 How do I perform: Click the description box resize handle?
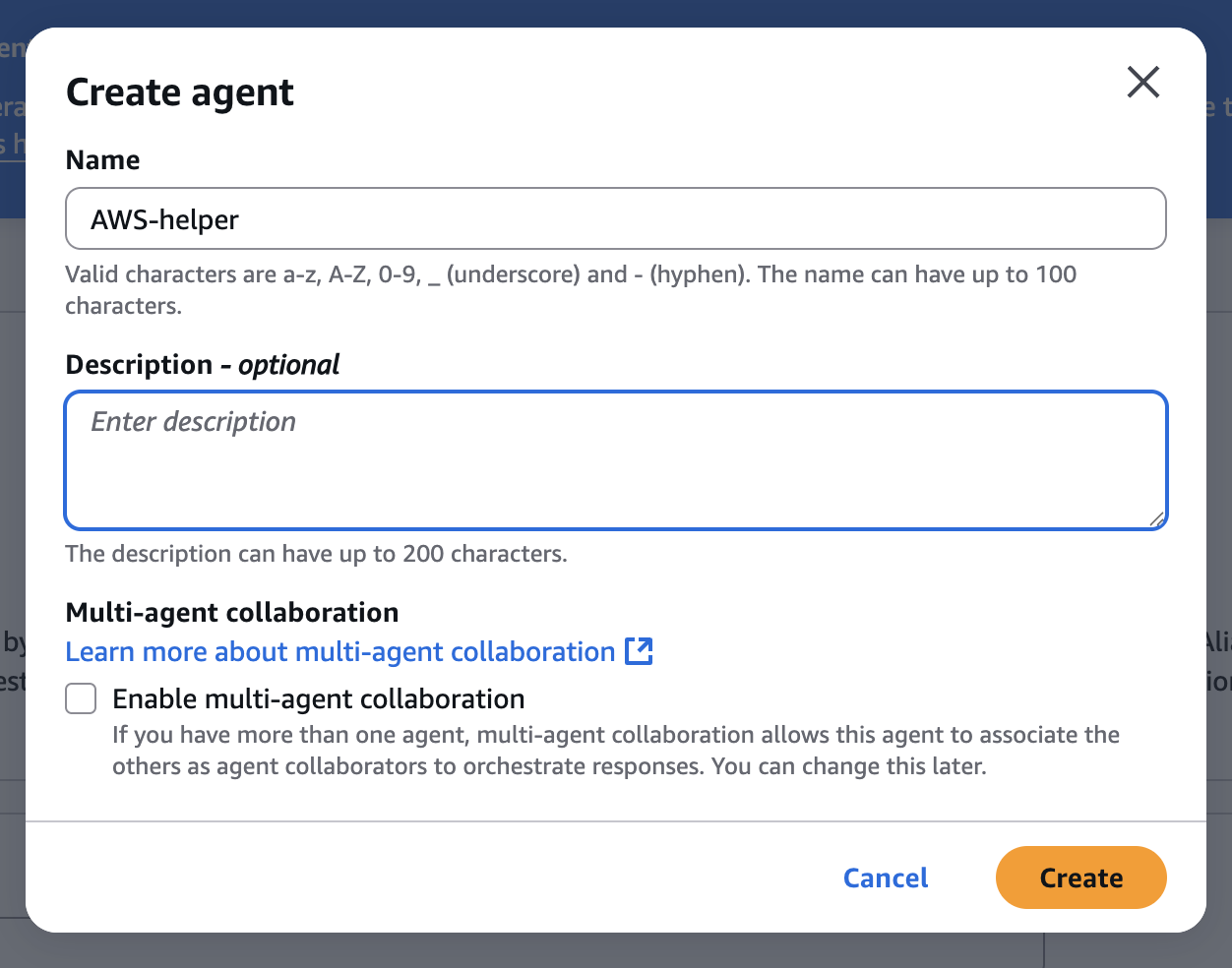pyautogui.click(x=1156, y=519)
